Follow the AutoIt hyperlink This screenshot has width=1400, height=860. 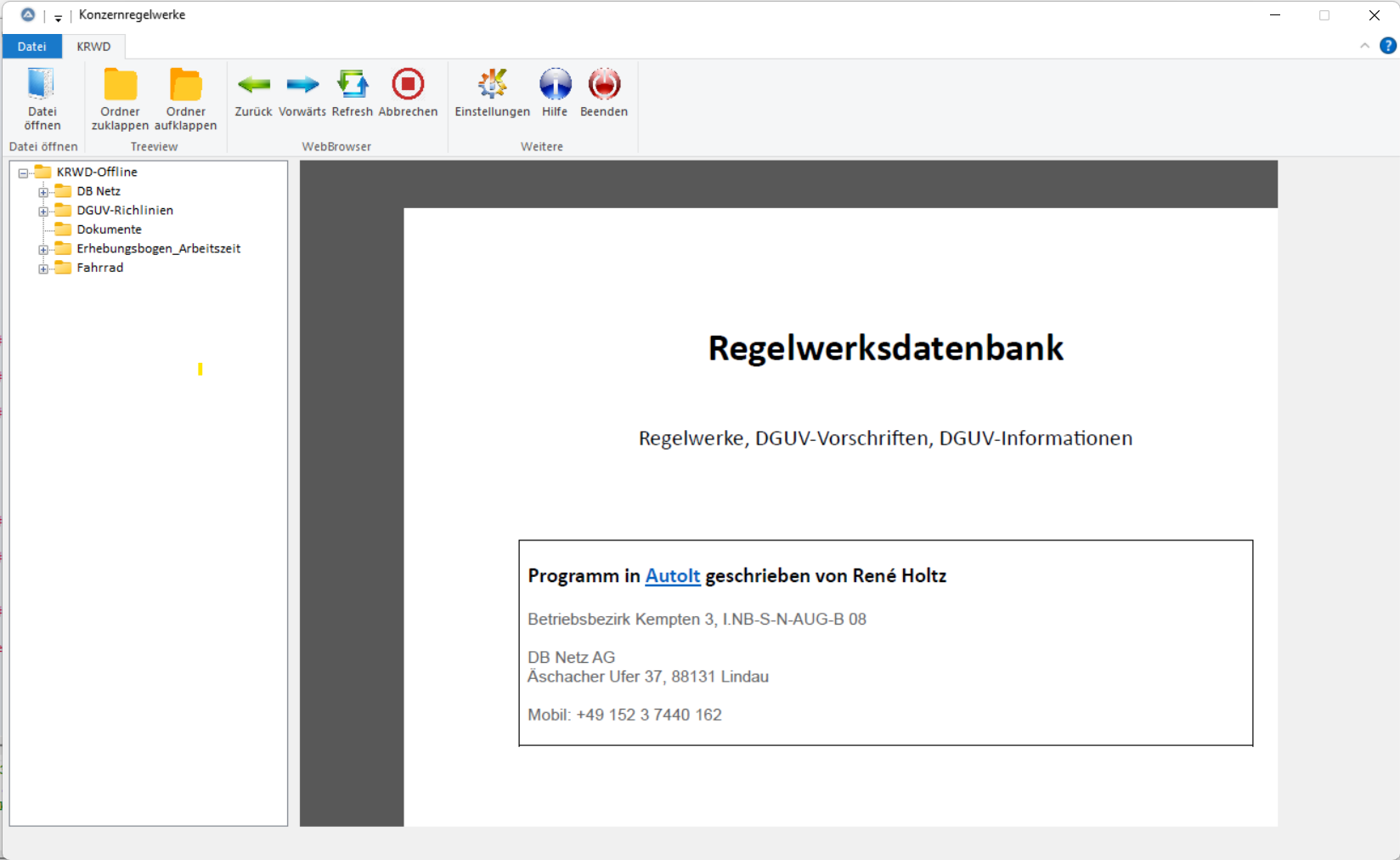tap(672, 576)
